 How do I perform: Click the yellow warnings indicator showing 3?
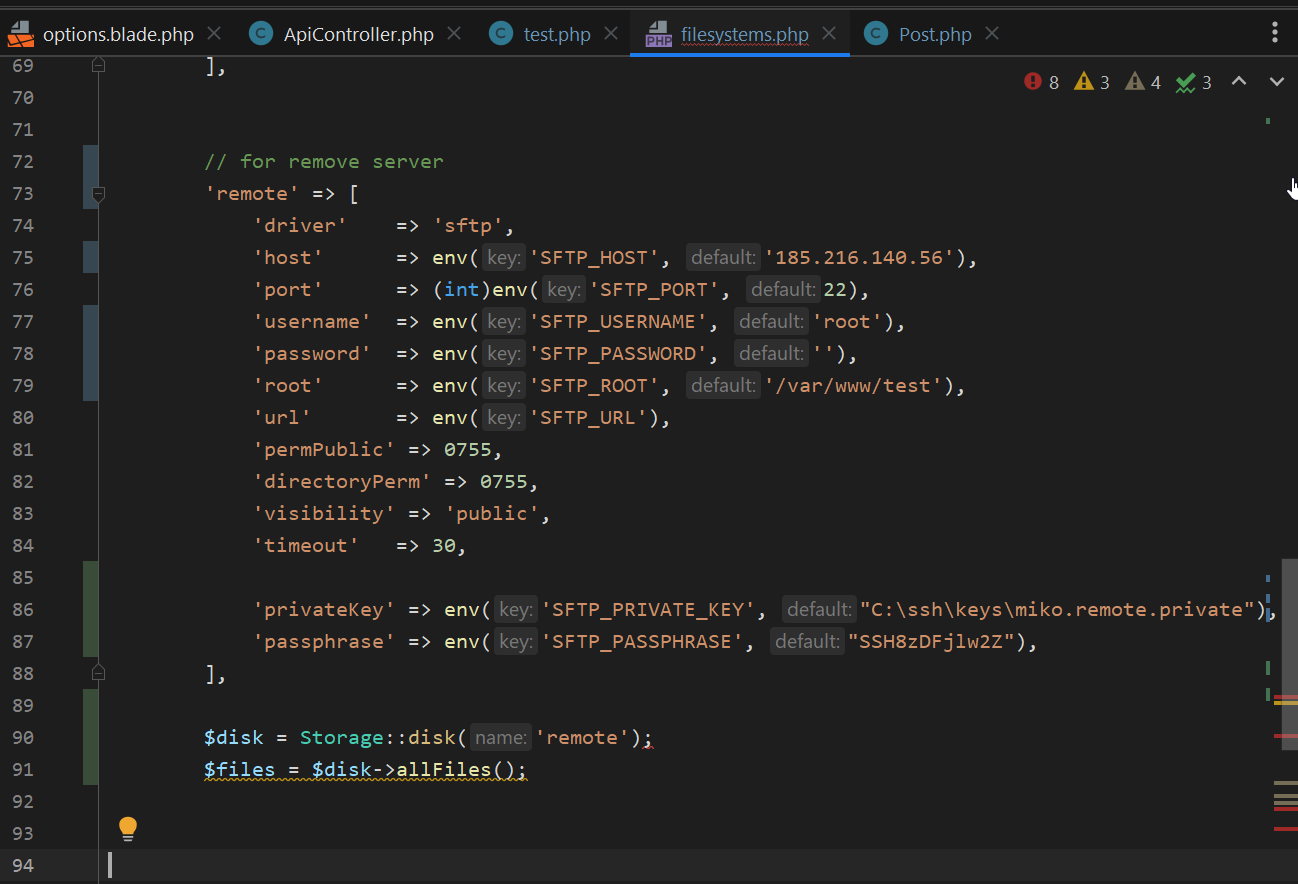click(x=1092, y=82)
